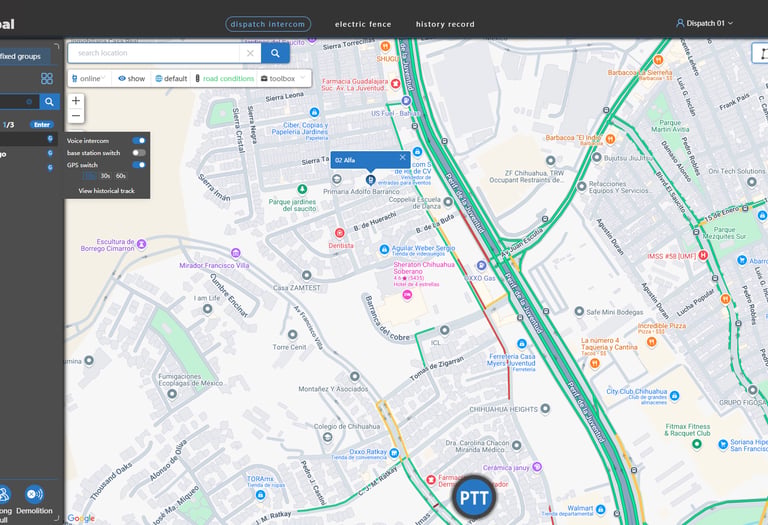Click the Parque jardines del saucito pin
Screen dimensions: 768x525
click(x=302, y=189)
